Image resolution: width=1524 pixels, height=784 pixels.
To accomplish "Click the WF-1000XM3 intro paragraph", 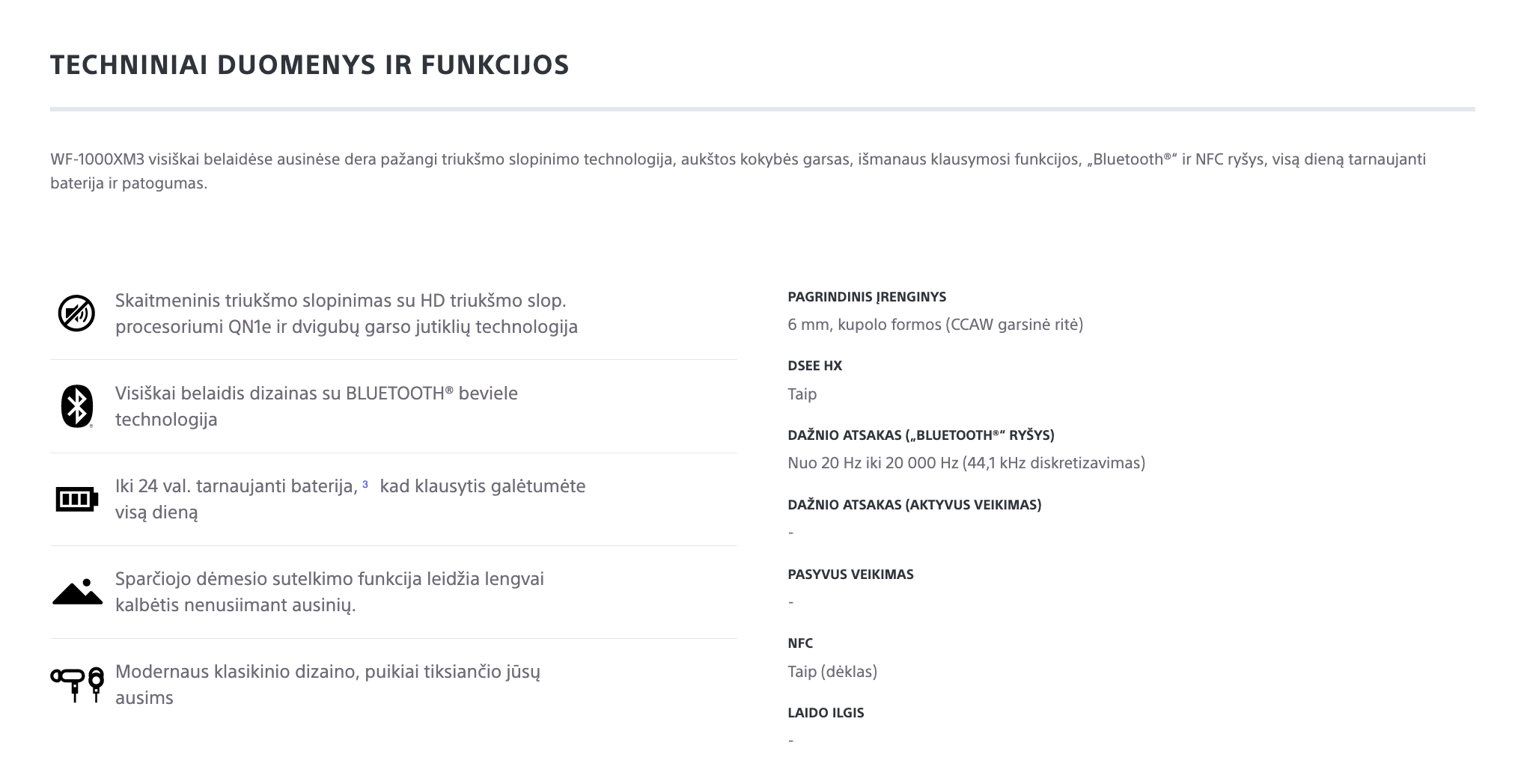I will [738, 171].
